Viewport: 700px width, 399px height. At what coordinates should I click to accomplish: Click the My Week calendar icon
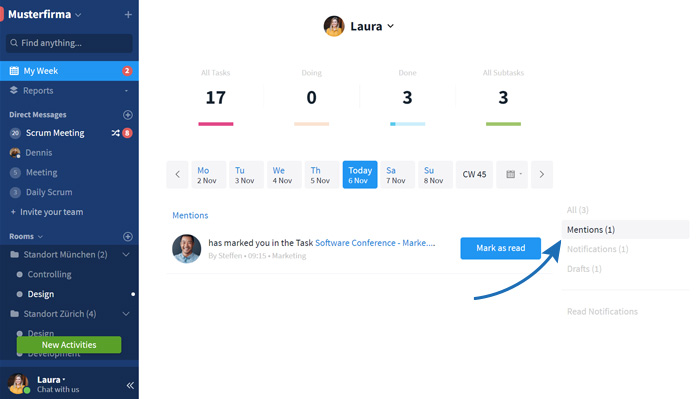[x=14, y=71]
